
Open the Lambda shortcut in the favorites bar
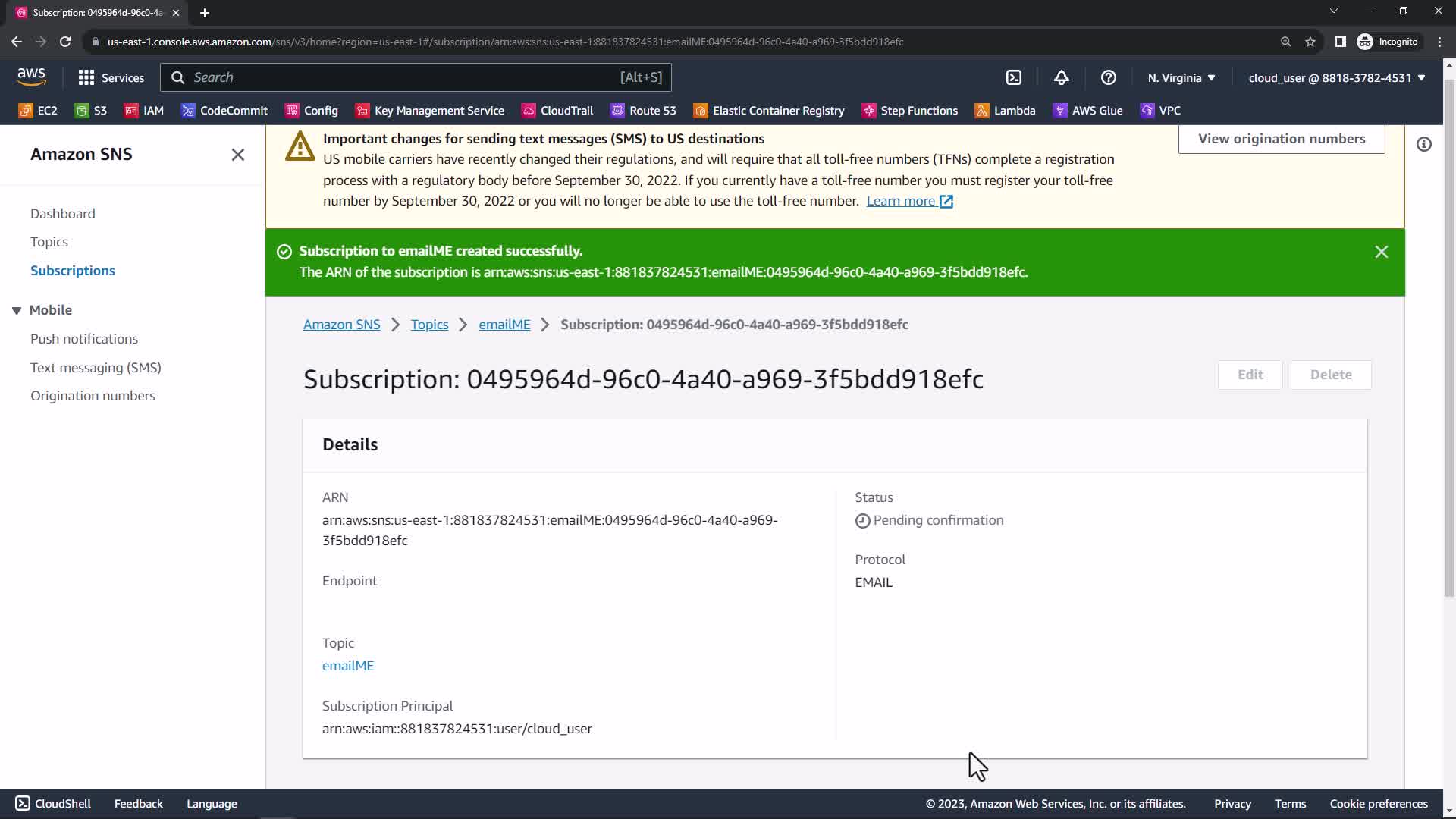pyautogui.click(x=1005, y=111)
